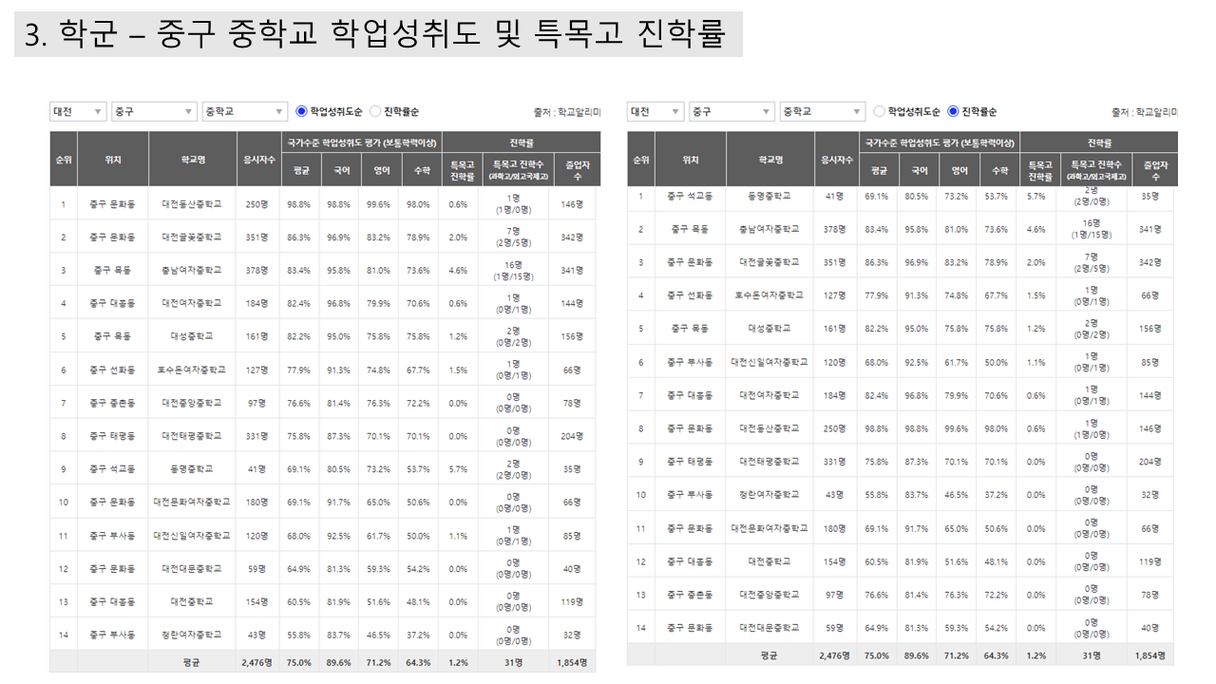Select 대전동산중학교 in rank 1 row
The height and width of the screenshot is (684, 1216).
(x=193, y=204)
